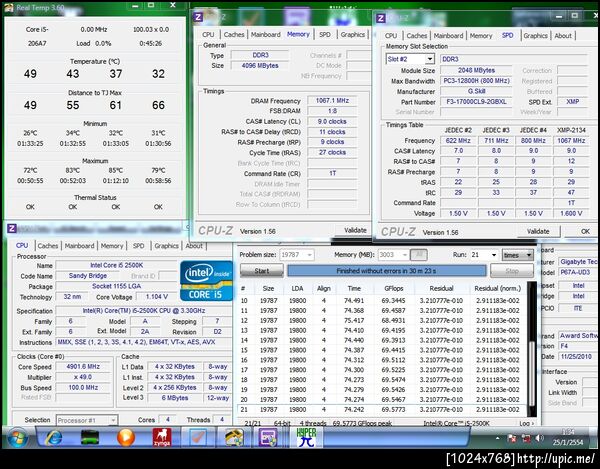The image size is (600, 469).
Task: Open Mainboard tab in right CPU-Z window
Action: coord(448,36)
